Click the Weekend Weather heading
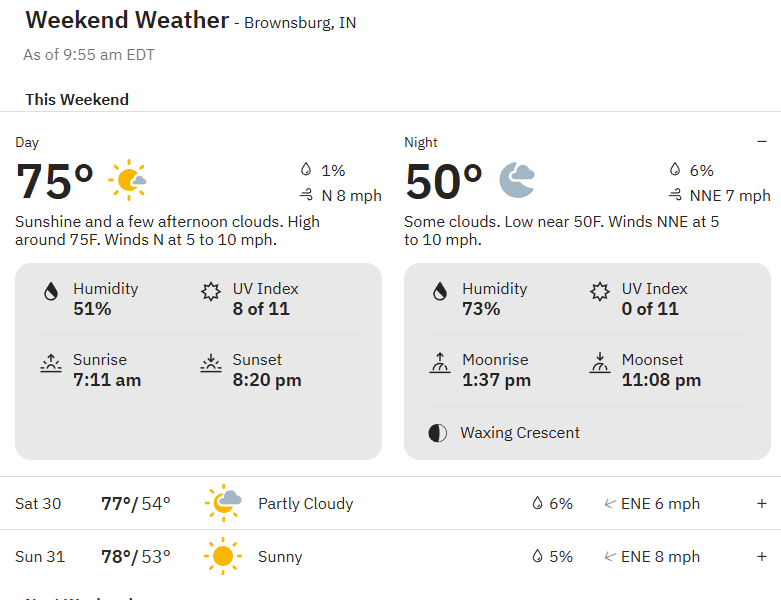The image size is (781, 600). click(x=127, y=20)
